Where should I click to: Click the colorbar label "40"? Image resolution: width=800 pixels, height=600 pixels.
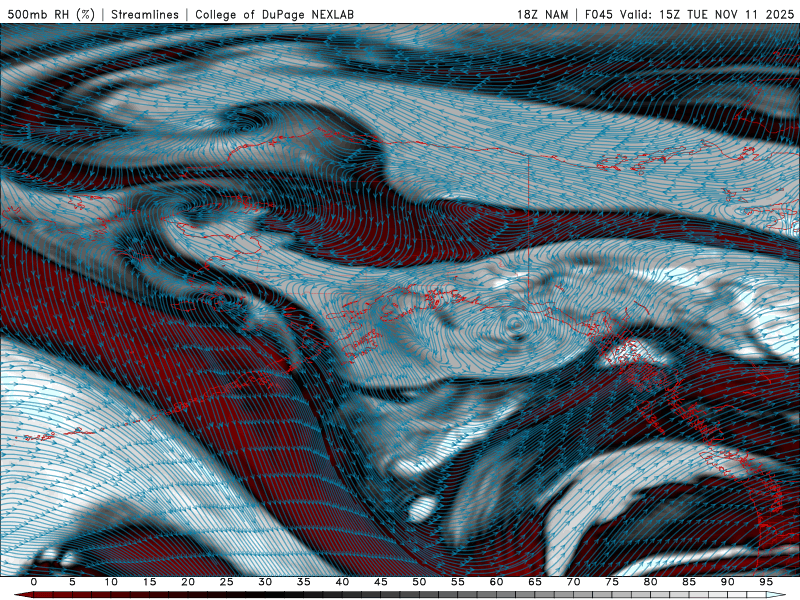(342, 582)
